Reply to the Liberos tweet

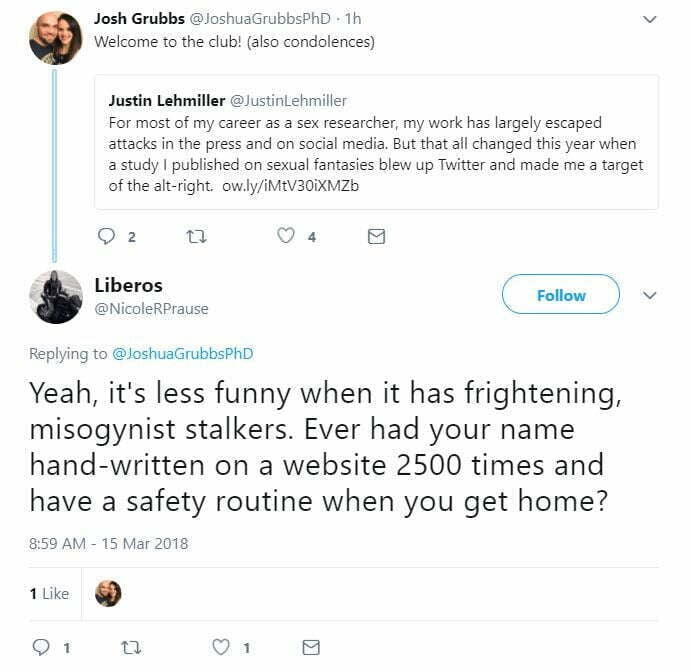pyautogui.click(x=42, y=647)
